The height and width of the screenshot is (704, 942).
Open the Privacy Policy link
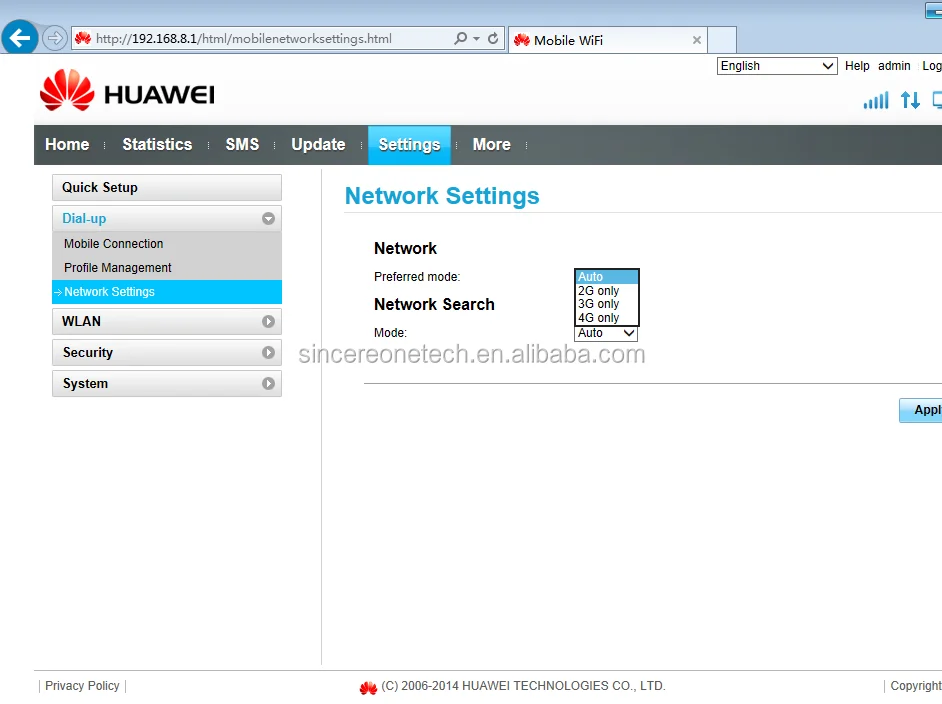tap(81, 685)
